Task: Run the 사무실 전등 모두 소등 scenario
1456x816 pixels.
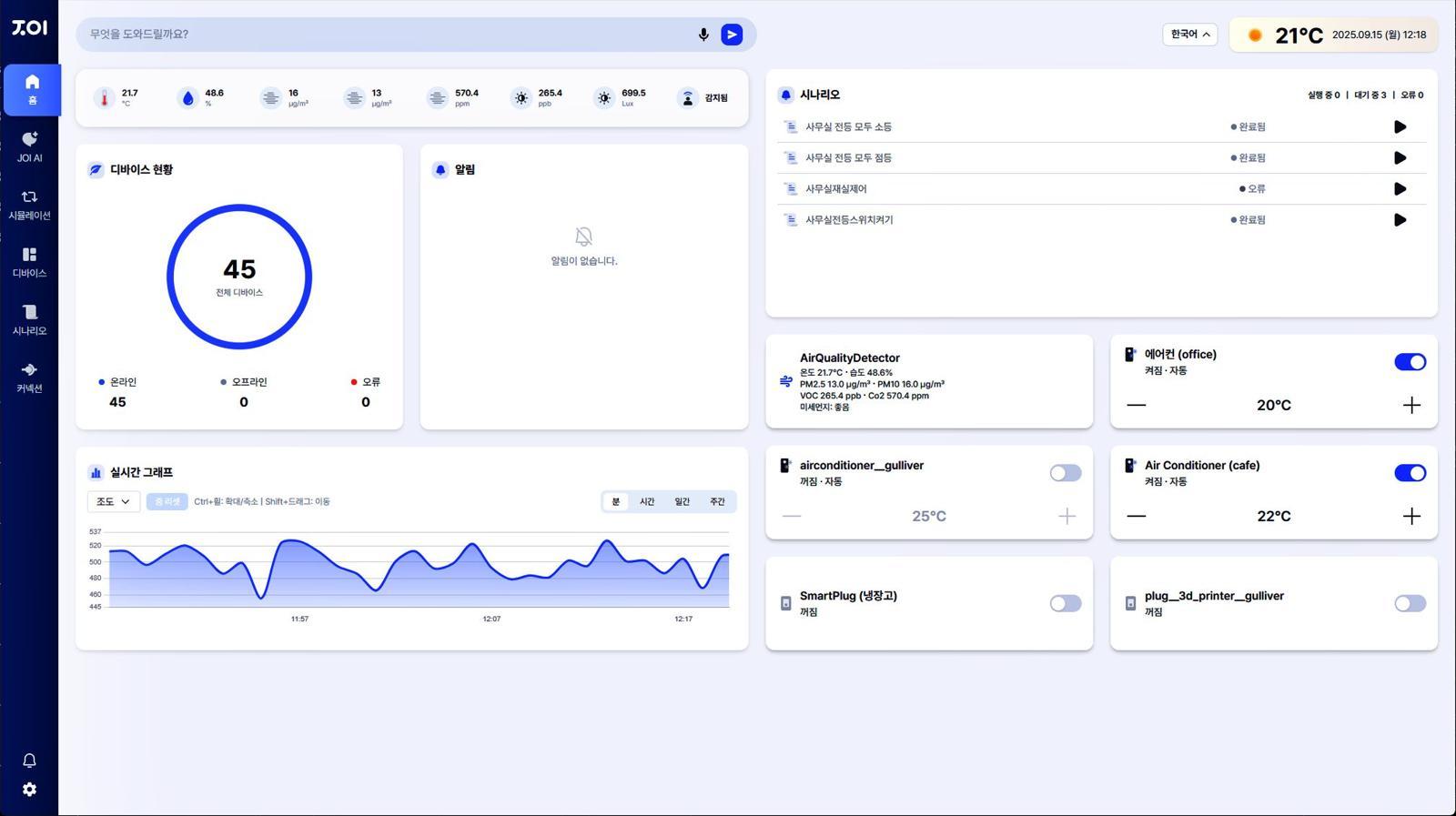Action: [1400, 127]
